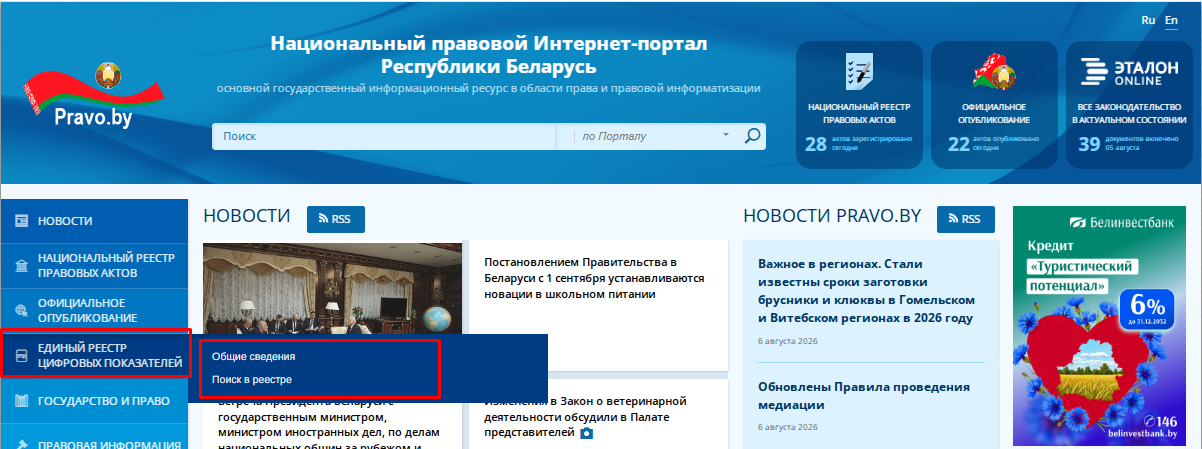Switch language to En
This screenshot has width=1202, height=449.
[1171, 20]
